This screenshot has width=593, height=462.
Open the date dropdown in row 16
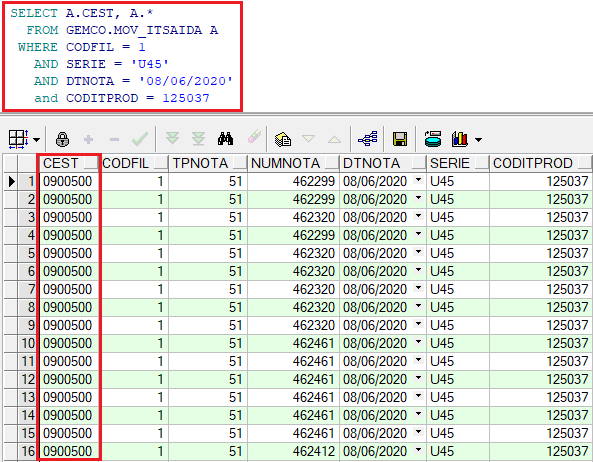418,450
